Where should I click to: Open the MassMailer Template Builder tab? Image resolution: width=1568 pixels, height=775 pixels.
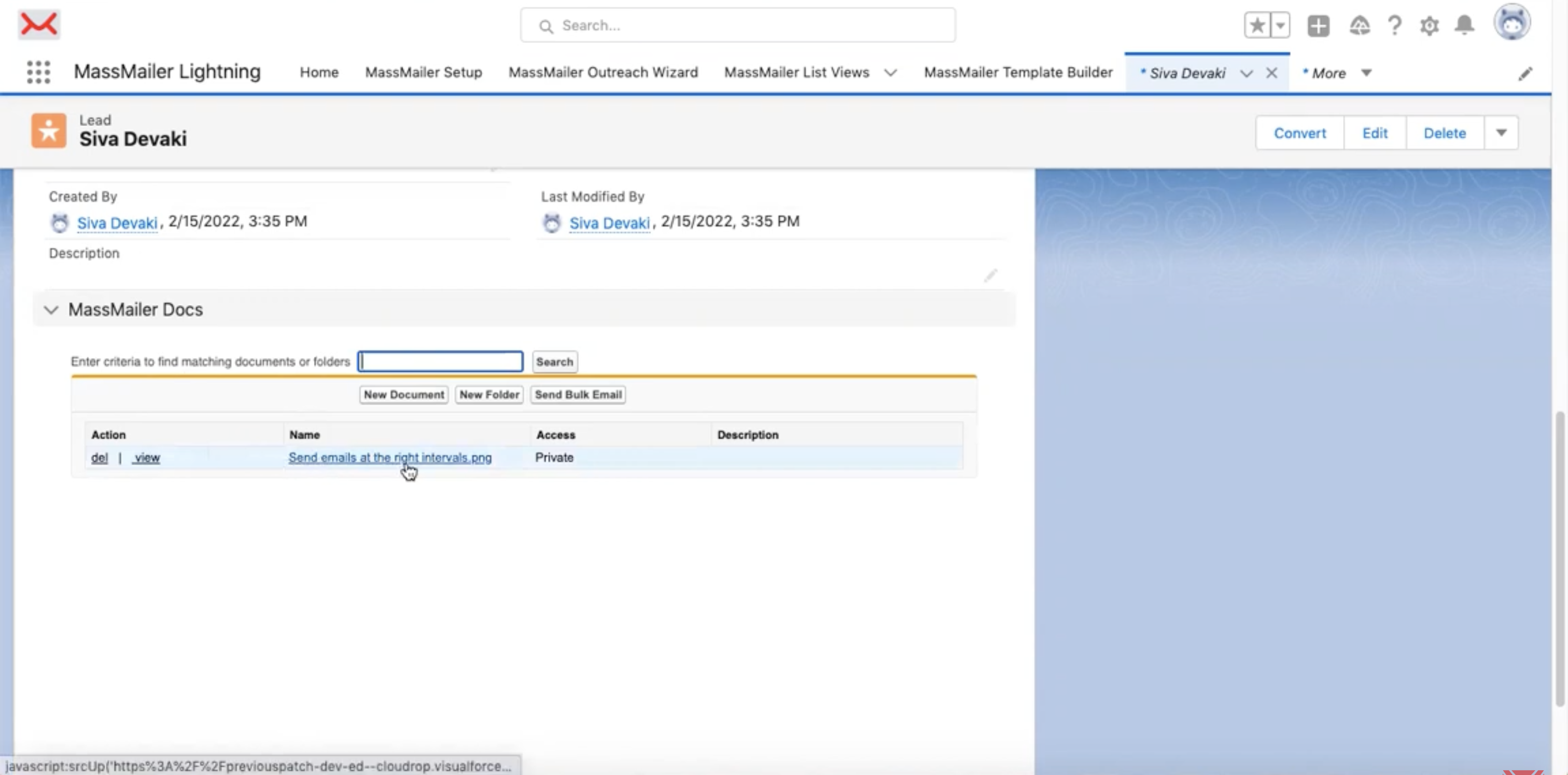(x=1018, y=73)
